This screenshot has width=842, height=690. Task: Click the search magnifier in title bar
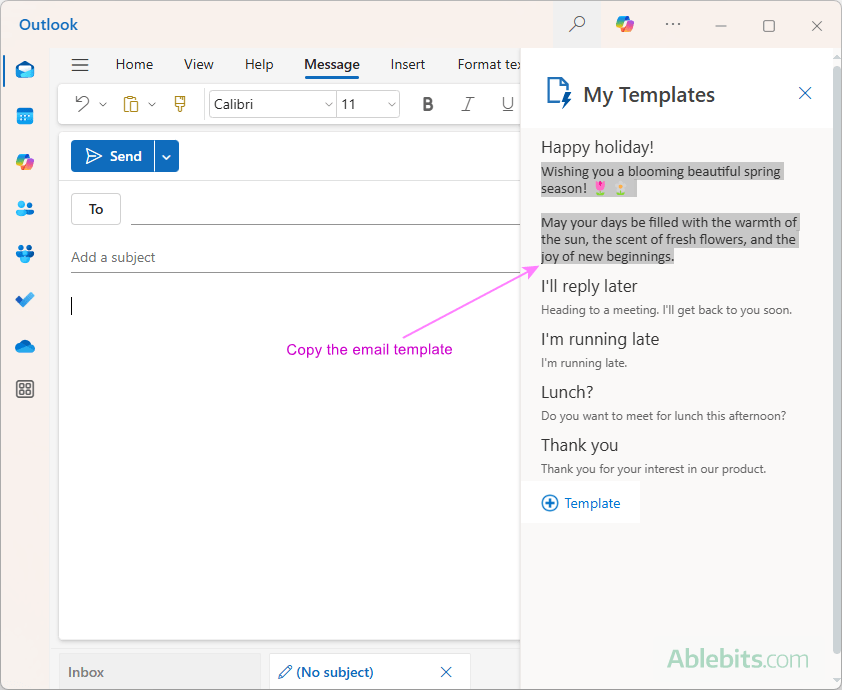coord(577,24)
